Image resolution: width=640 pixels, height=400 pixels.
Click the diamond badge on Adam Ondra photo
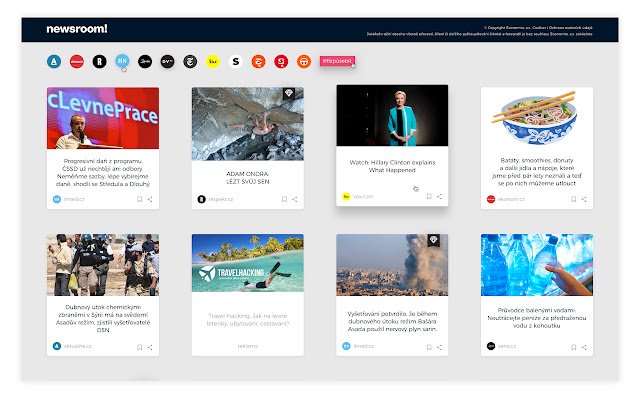[x=289, y=93]
